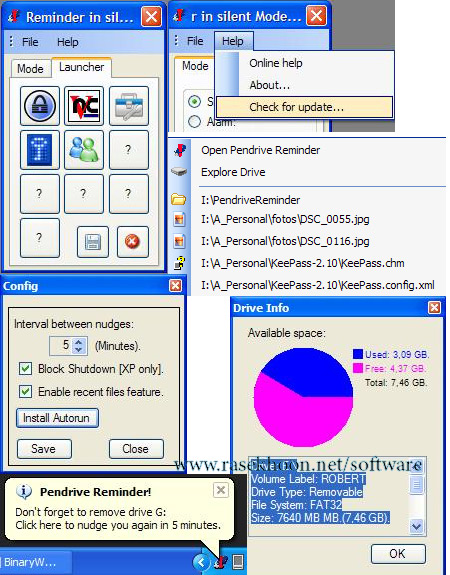Switch to the Mode tab in Launcher window
This screenshot has width=450, height=575.
click(x=30, y=69)
